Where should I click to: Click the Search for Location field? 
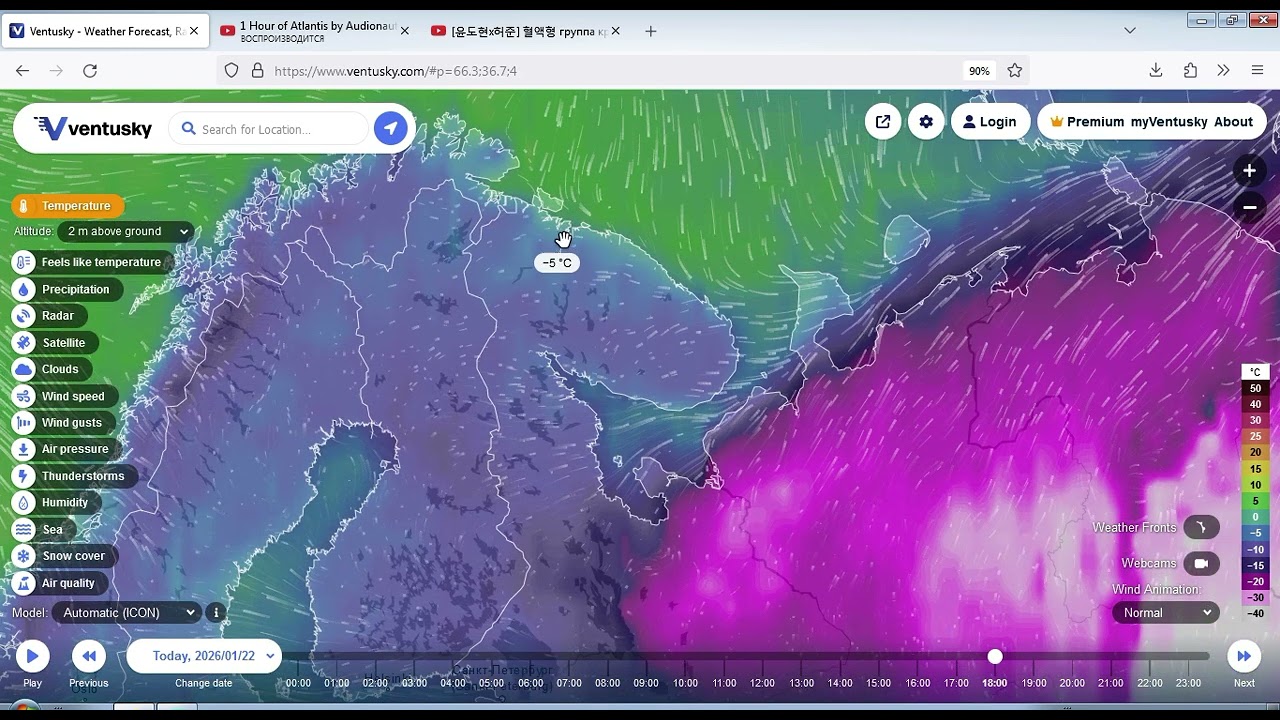coord(268,129)
